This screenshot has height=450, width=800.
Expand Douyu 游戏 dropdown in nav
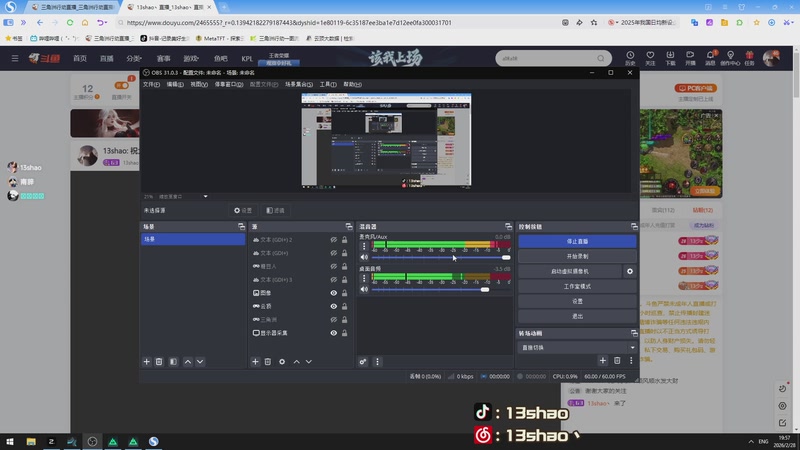click(x=191, y=59)
